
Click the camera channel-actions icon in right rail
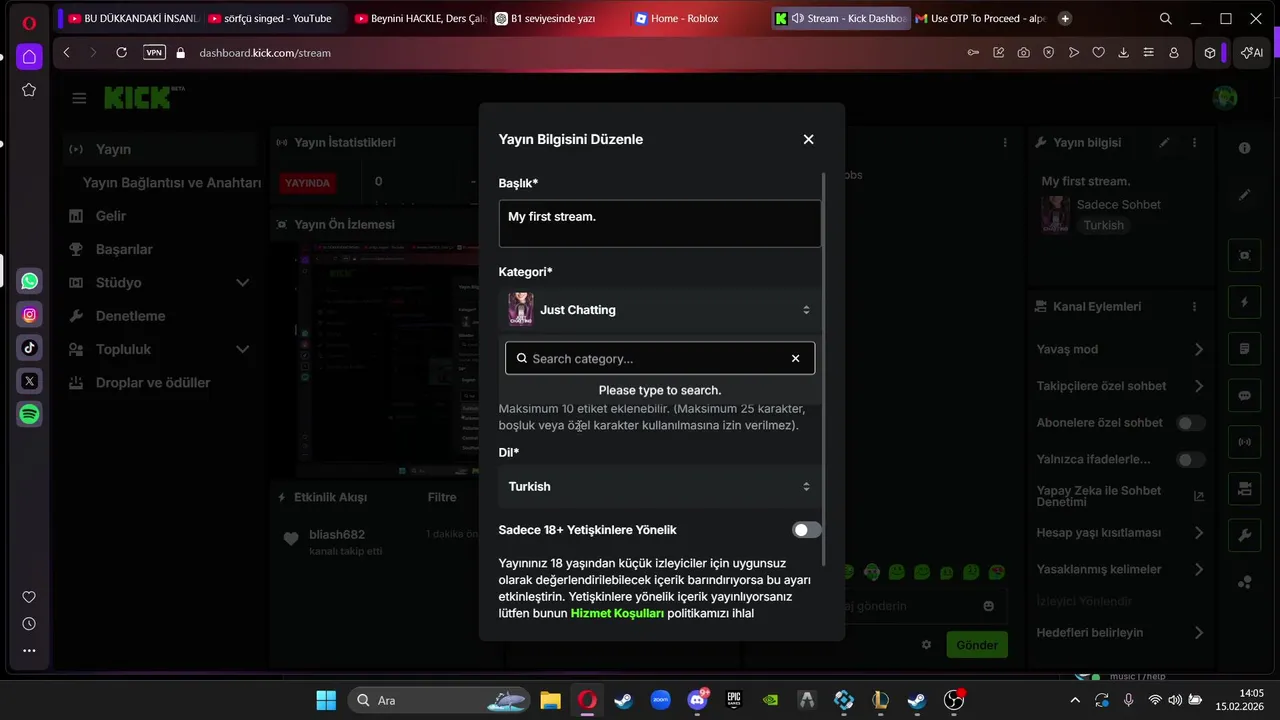click(1244, 488)
